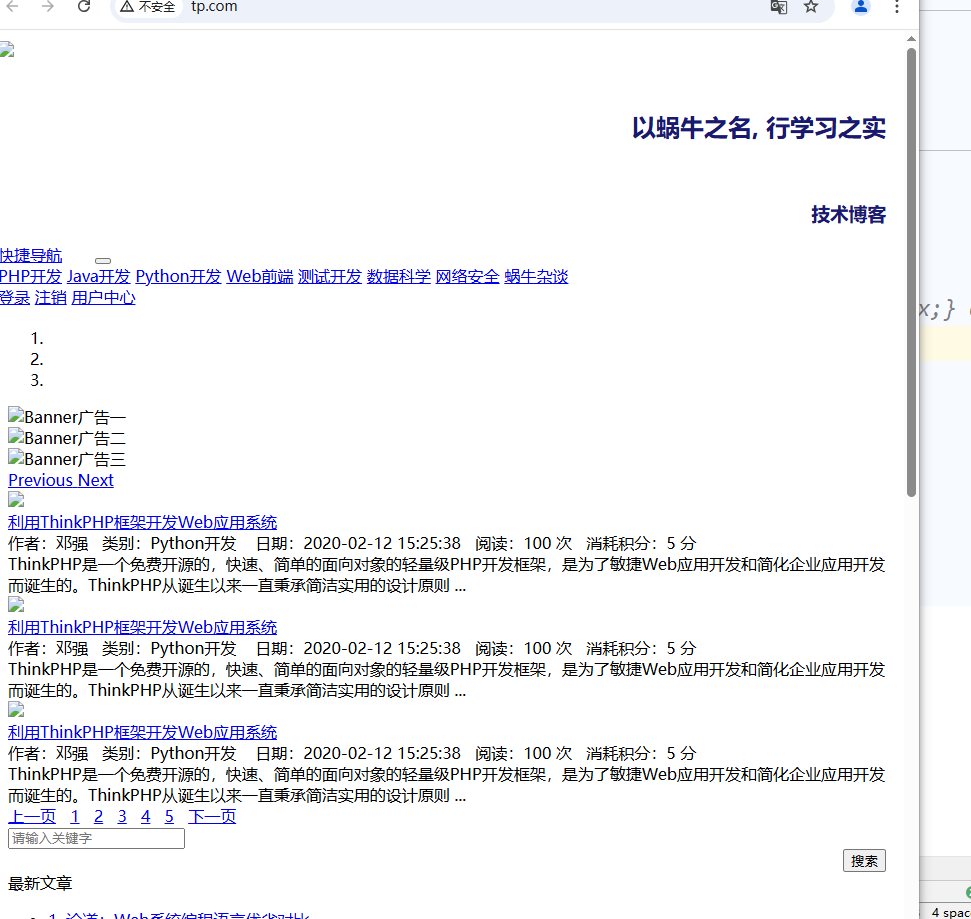Click the 搜索 search button
Viewport: 971px width, 919px height.
pyautogui.click(x=864, y=861)
